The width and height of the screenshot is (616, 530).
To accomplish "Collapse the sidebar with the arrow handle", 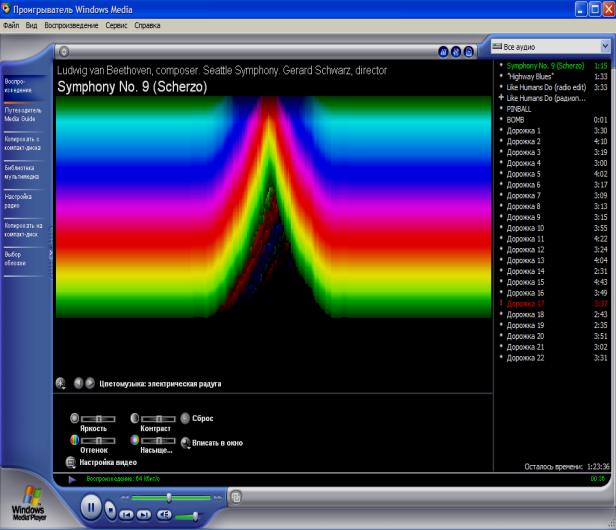I will [x=51, y=254].
